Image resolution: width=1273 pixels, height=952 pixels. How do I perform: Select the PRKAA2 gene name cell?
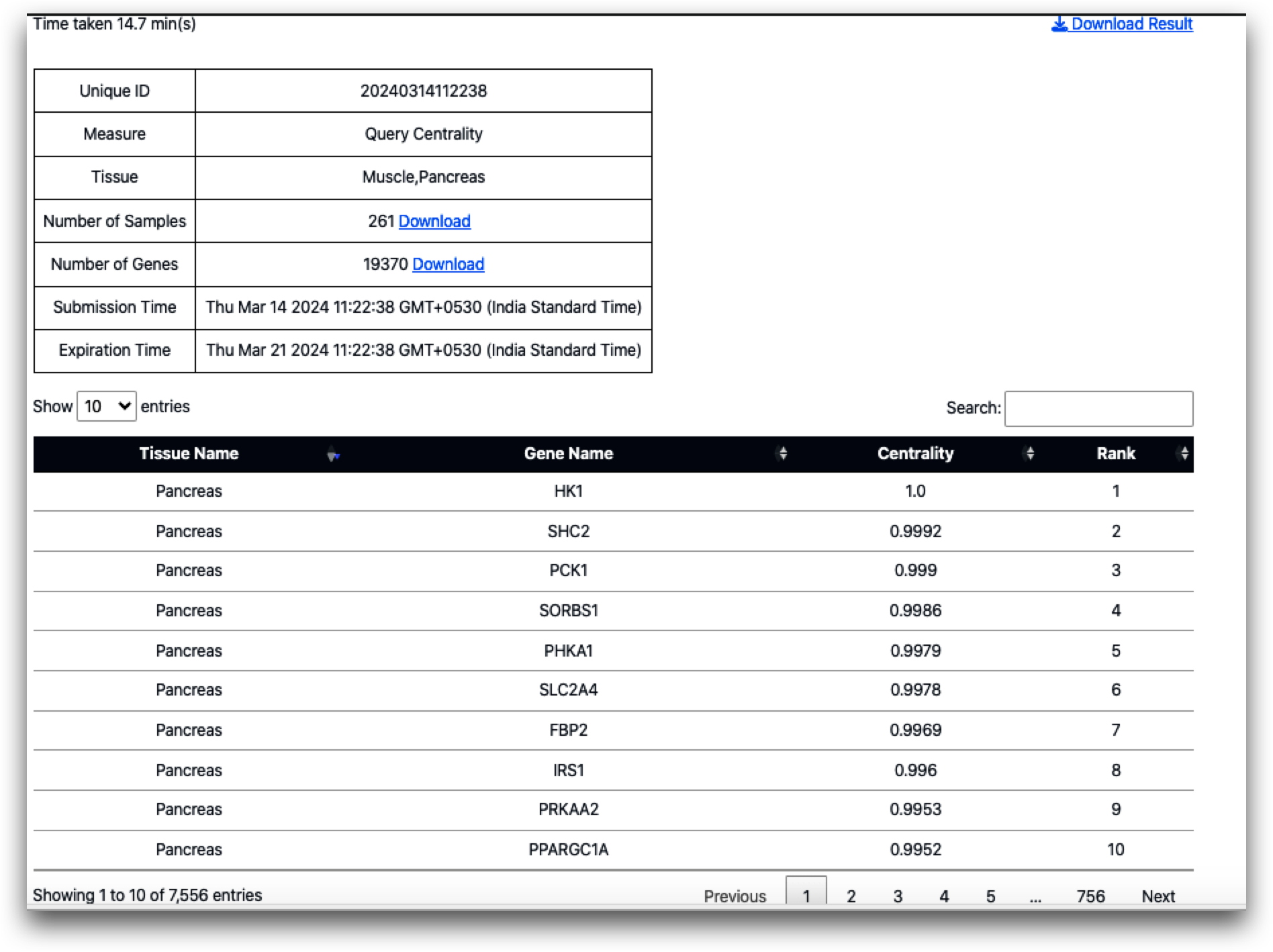pos(568,809)
